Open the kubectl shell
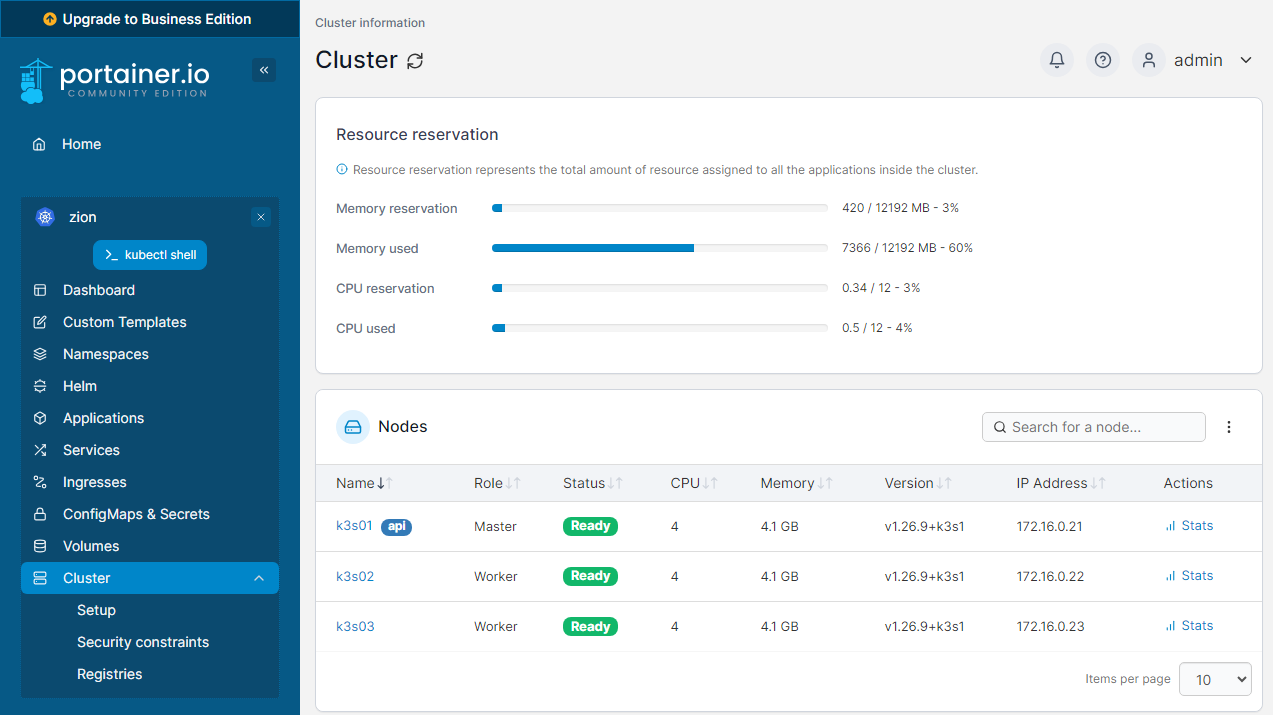Viewport: 1273px width, 715px height. [x=150, y=255]
